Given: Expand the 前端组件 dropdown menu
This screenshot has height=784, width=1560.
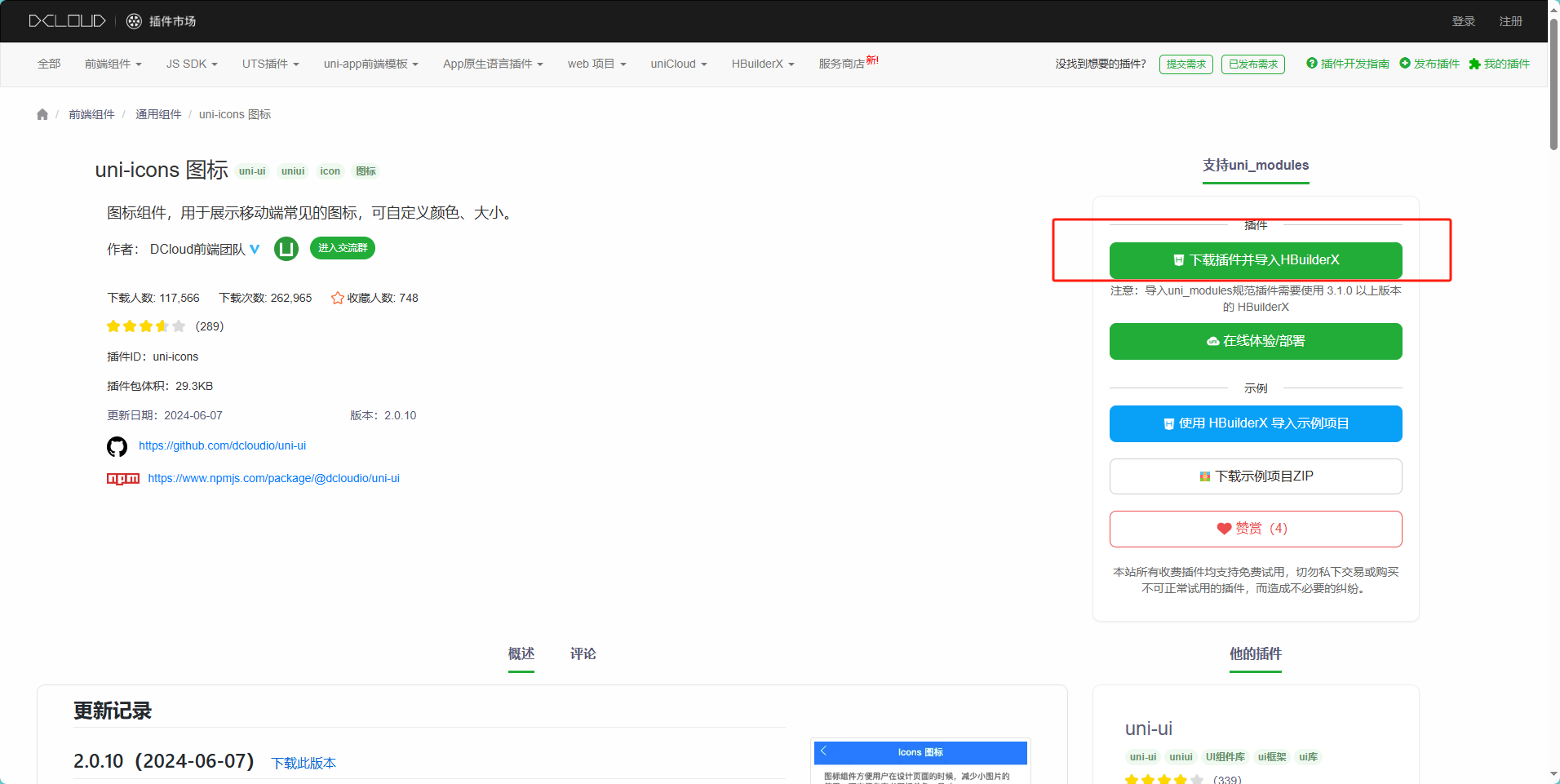Looking at the screenshot, I should [113, 64].
